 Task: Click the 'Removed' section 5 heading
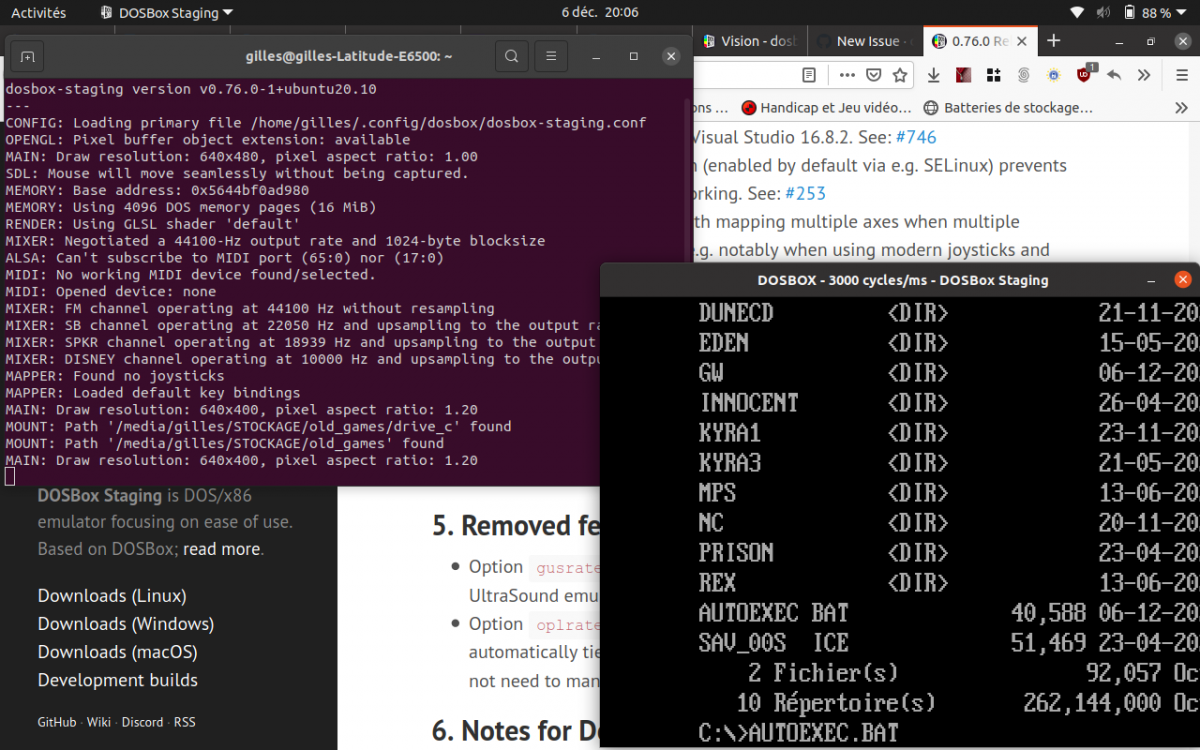coord(516,526)
